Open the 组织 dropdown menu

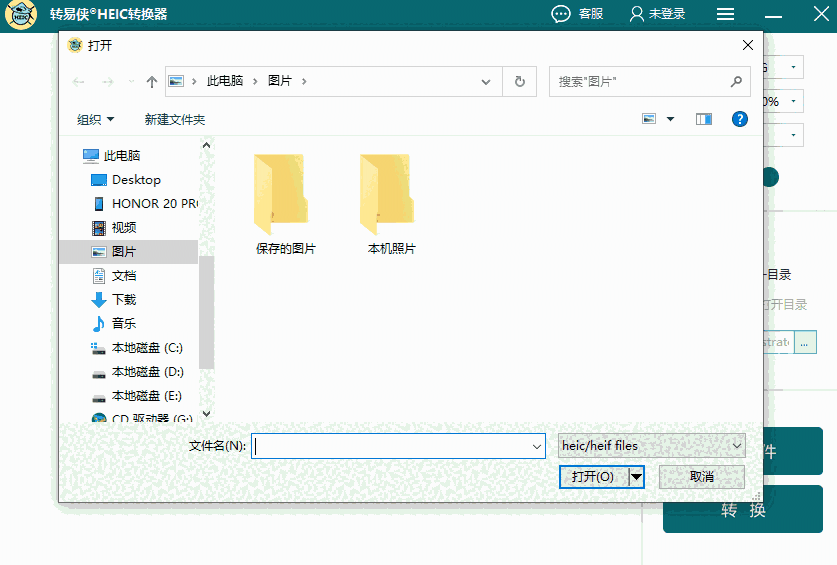coord(95,119)
